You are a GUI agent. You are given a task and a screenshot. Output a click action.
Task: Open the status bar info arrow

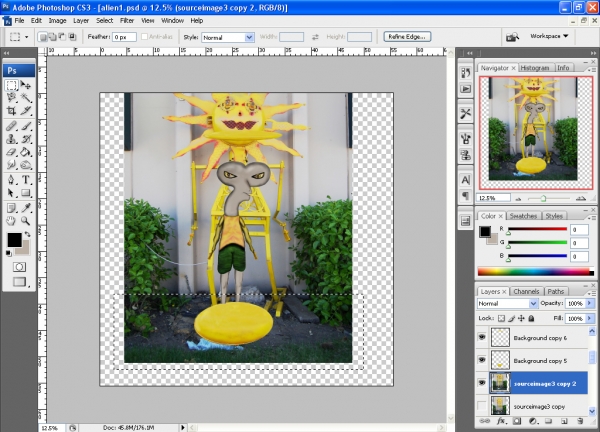(183, 427)
